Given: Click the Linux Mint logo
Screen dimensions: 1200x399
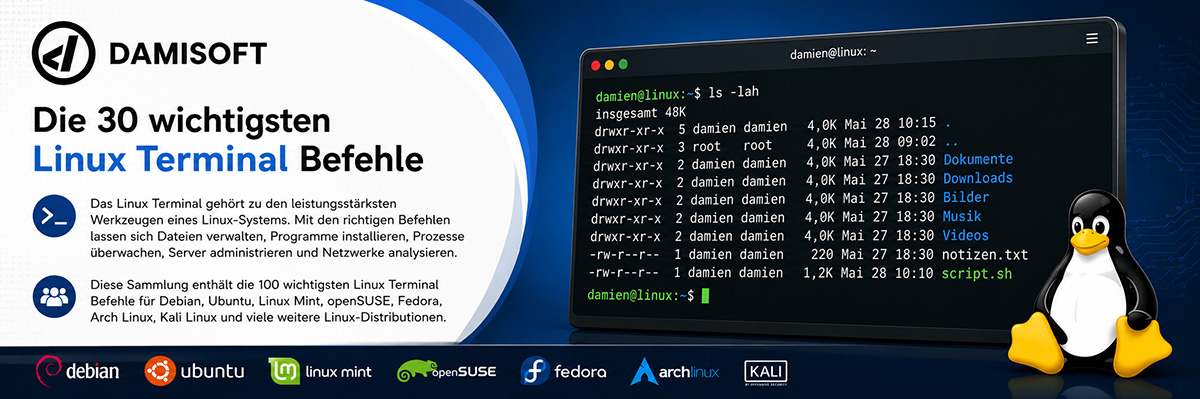Looking at the screenshot, I should click(320, 371).
